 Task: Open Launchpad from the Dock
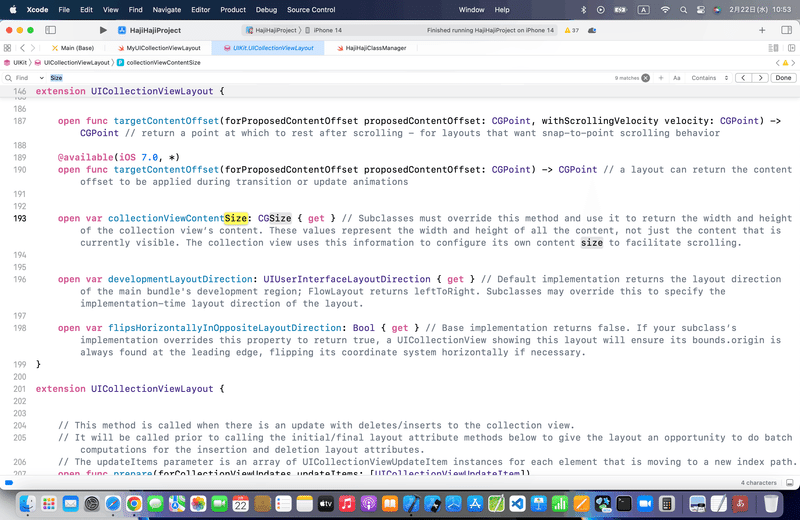tap(49, 504)
